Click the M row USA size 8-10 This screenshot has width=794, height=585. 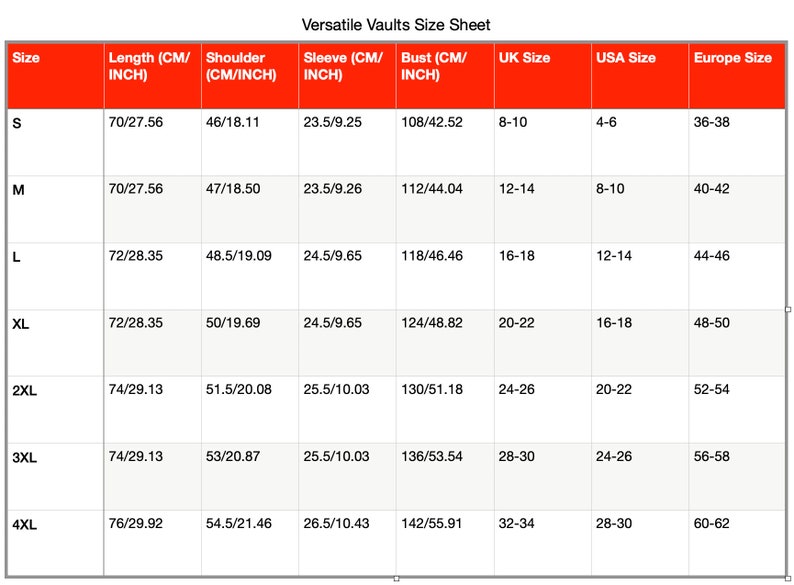640,209
